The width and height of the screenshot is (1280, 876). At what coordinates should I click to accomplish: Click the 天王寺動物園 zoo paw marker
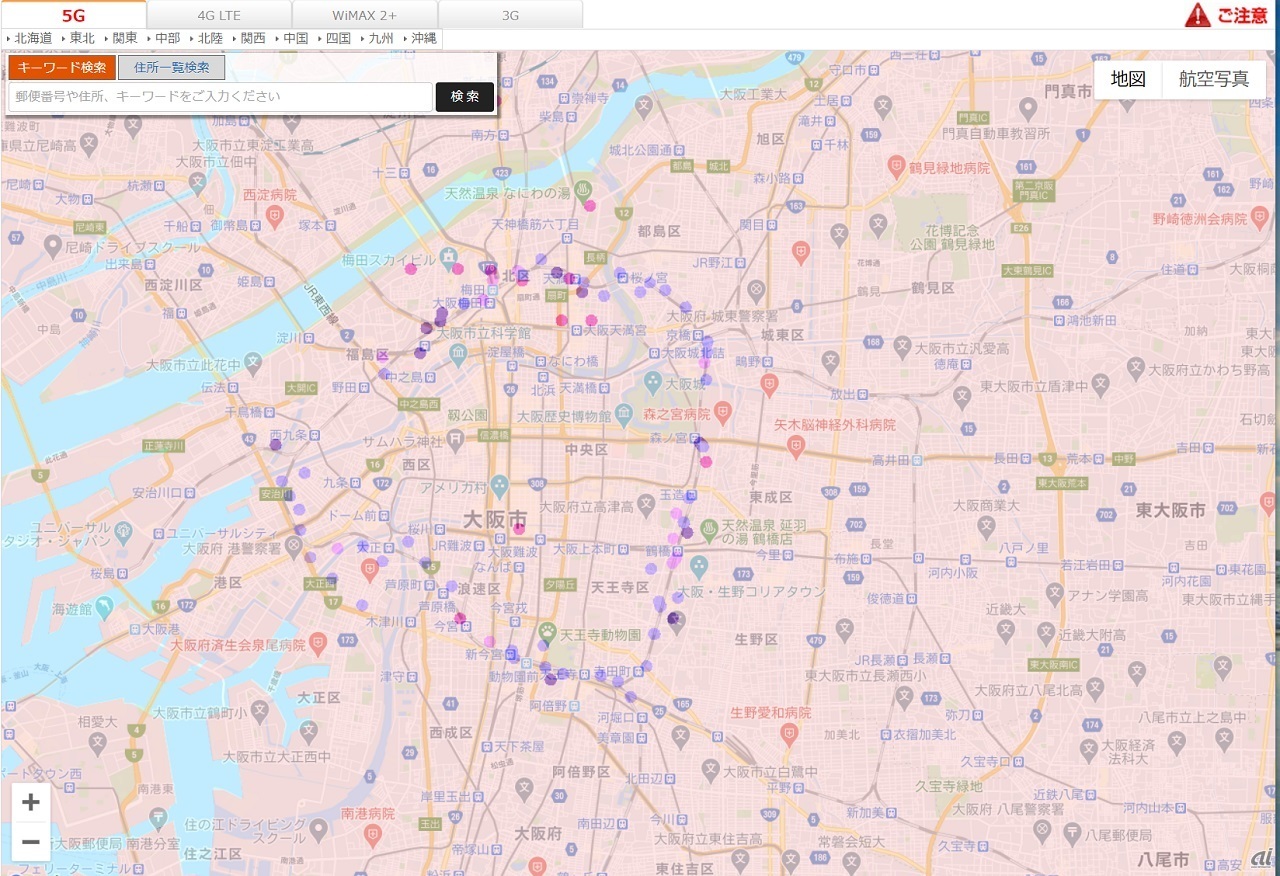pyautogui.click(x=547, y=631)
